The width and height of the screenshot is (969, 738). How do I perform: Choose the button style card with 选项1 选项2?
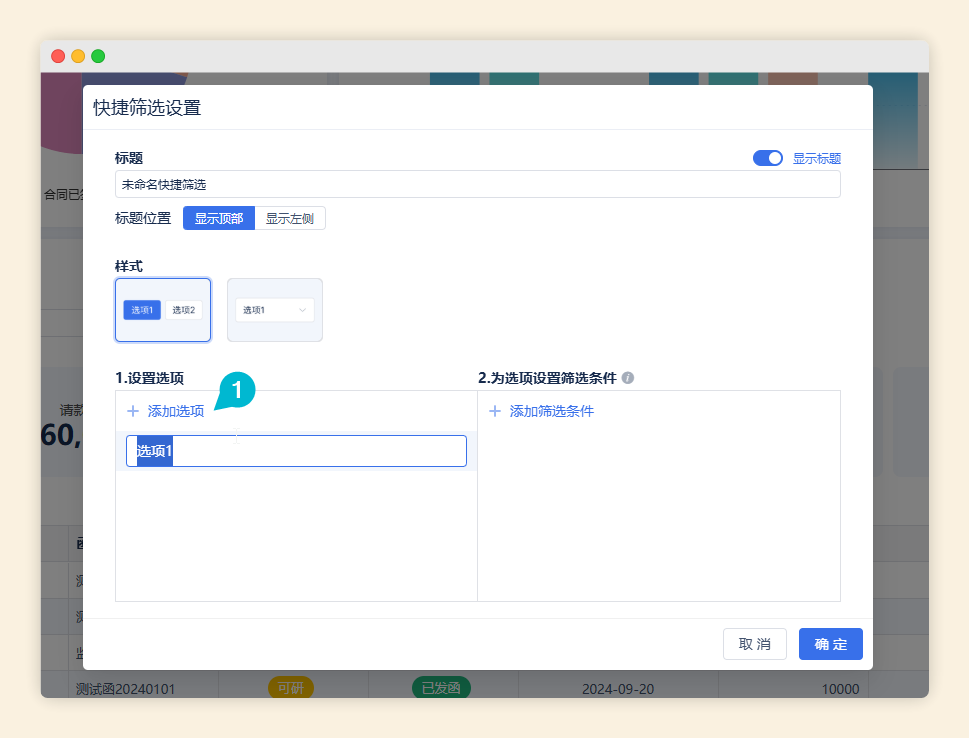pyautogui.click(x=163, y=310)
